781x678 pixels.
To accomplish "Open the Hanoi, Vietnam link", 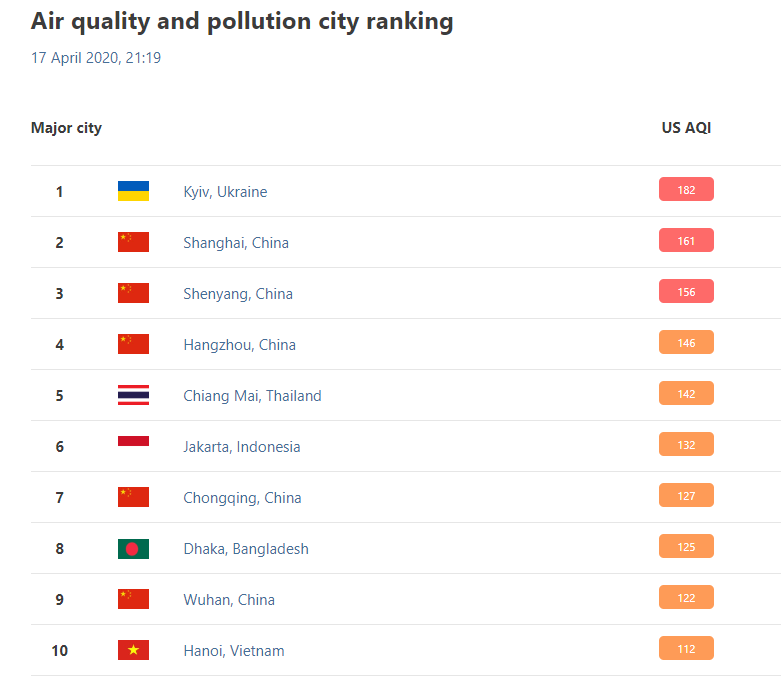I will pyautogui.click(x=233, y=651).
